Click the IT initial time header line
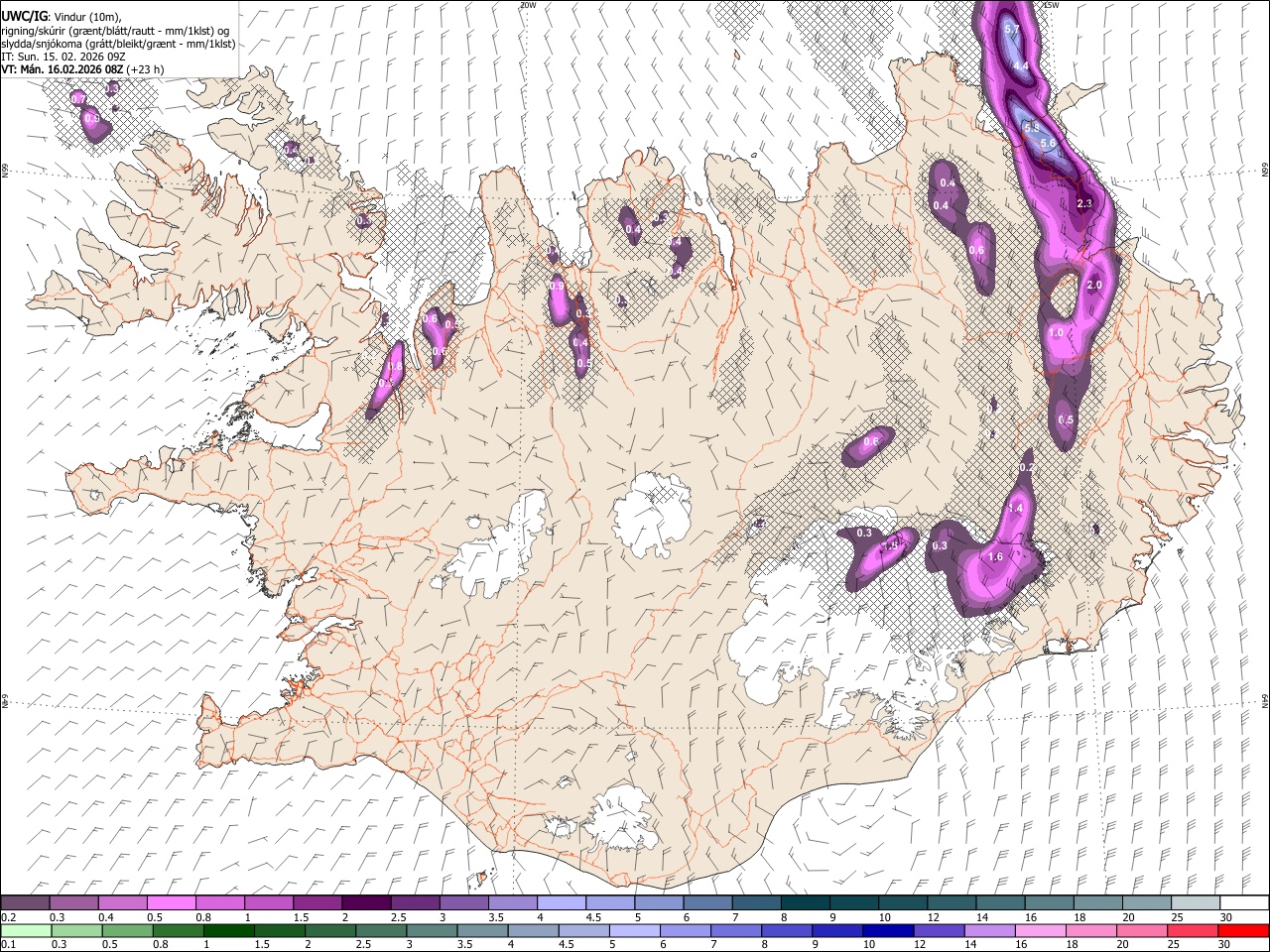Screen dimensions: 1270x952 tap(63, 57)
